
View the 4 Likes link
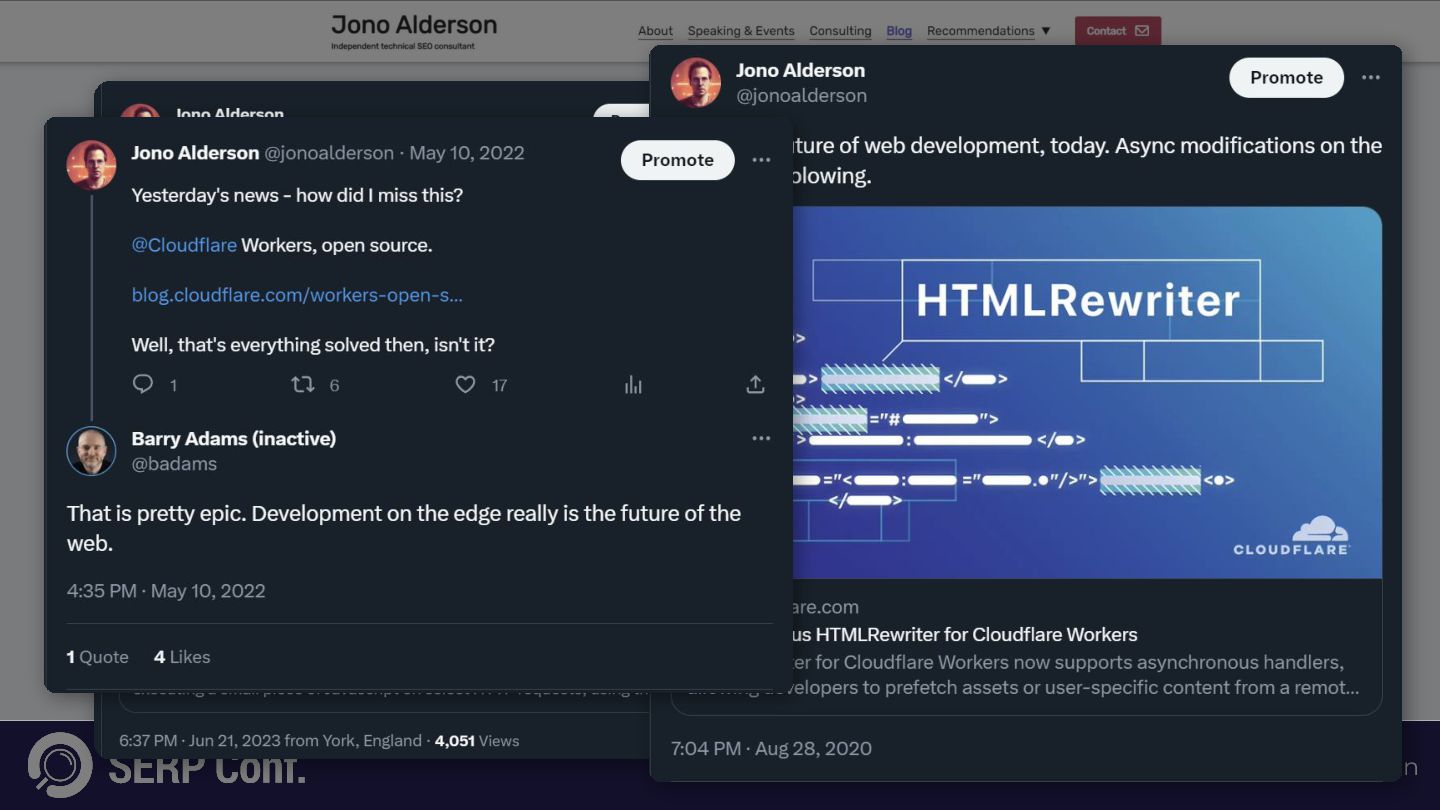[182, 657]
